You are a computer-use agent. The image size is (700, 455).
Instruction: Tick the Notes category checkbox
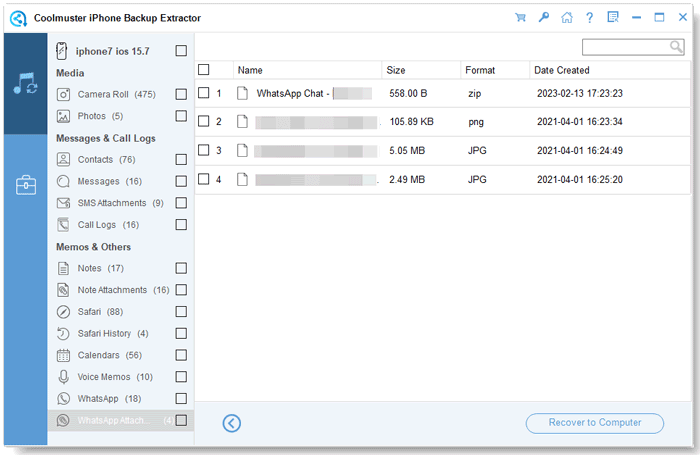pyautogui.click(x=181, y=268)
